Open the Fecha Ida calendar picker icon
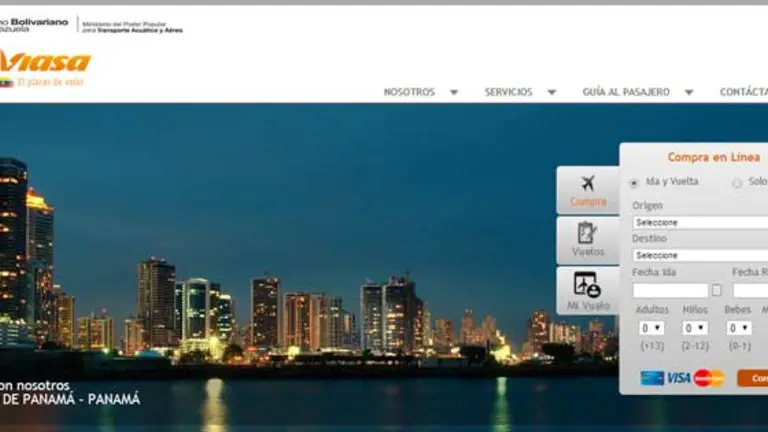Screen dimensions: 768x432 [x=716, y=290]
